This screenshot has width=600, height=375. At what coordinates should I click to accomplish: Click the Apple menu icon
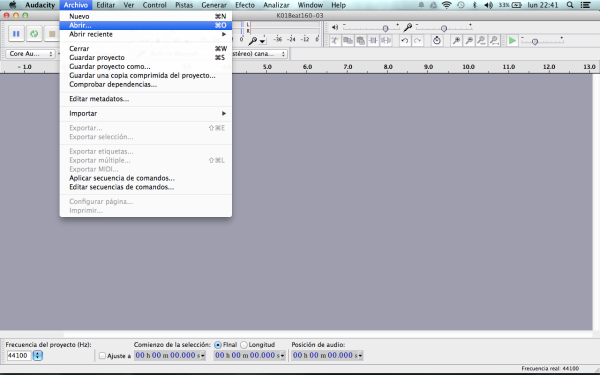13,5
